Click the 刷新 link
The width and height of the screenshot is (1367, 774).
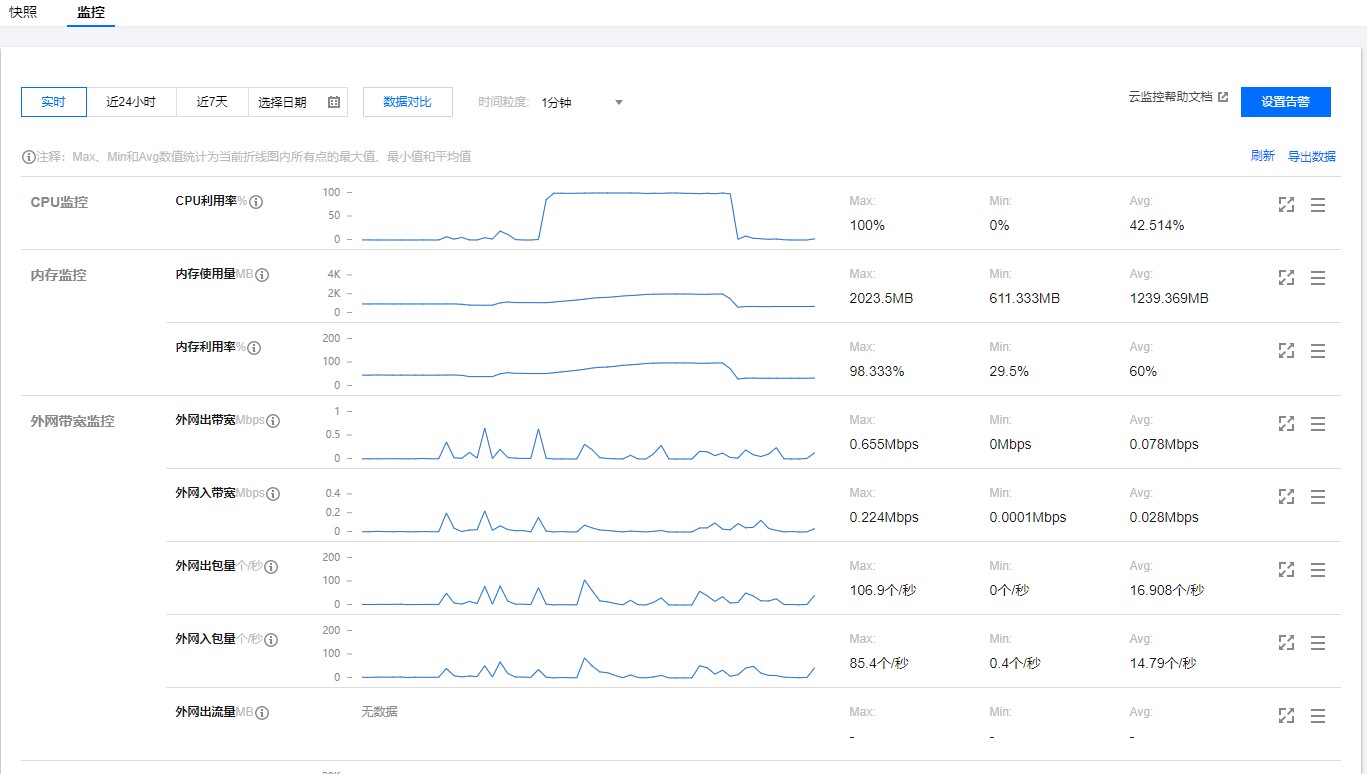[x=1263, y=156]
